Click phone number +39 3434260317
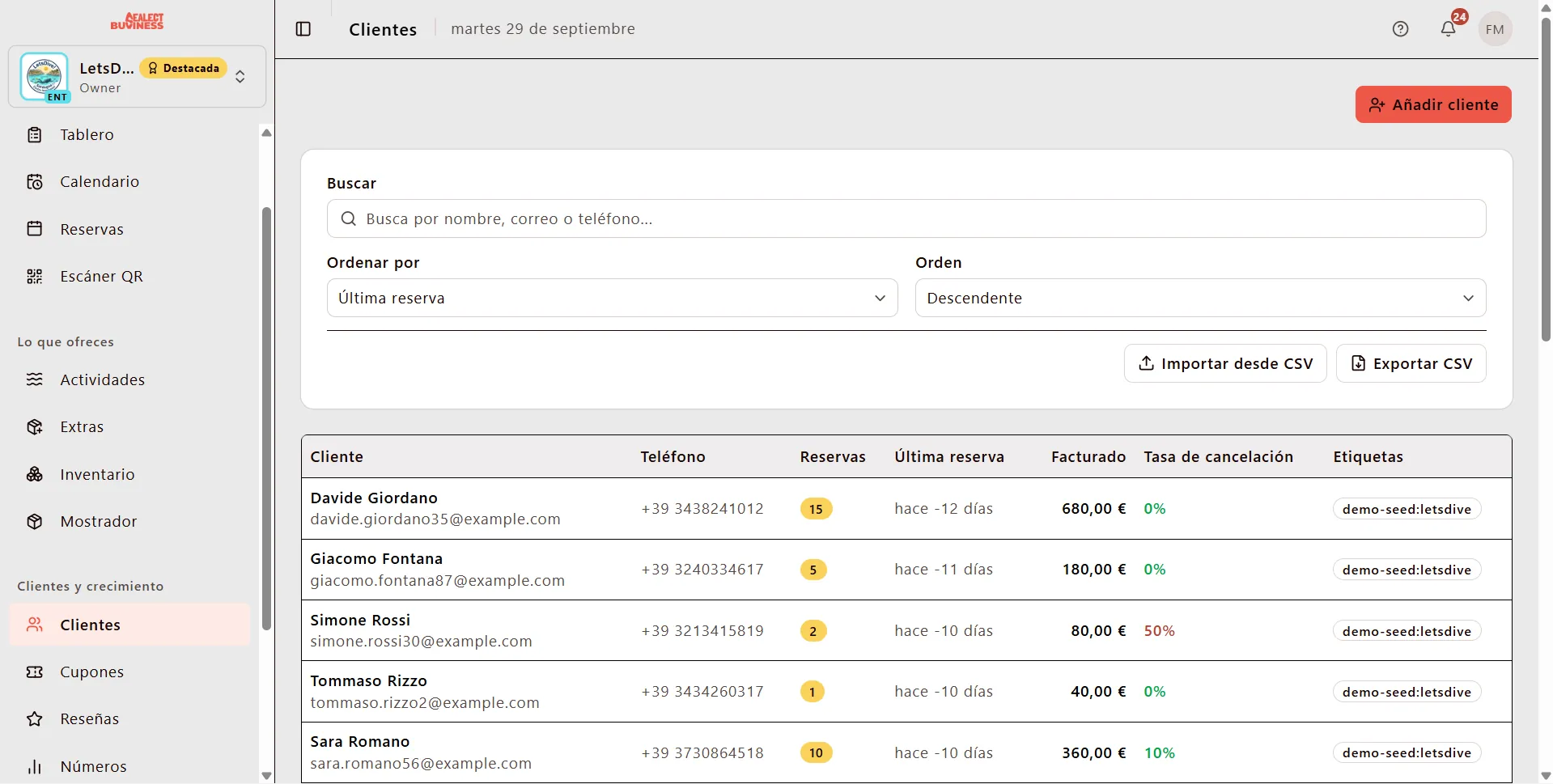 (702, 692)
